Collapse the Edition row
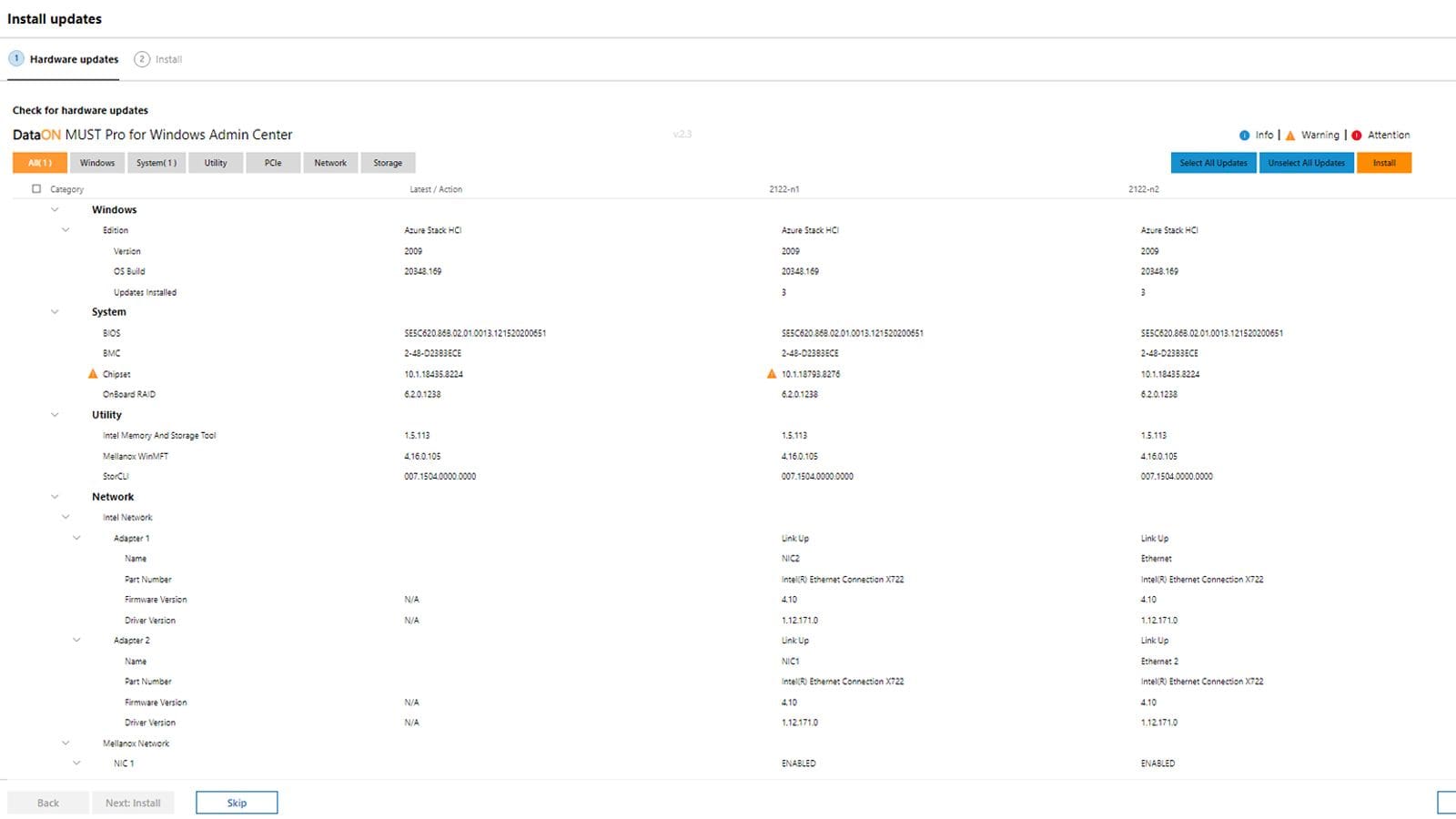The image size is (1456, 819). [x=66, y=230]
